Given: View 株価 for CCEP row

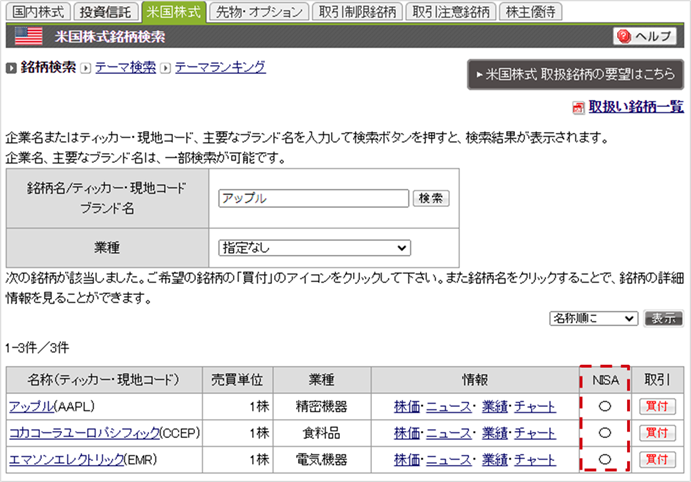Looking at the screenshot, I should click(407, 433).
